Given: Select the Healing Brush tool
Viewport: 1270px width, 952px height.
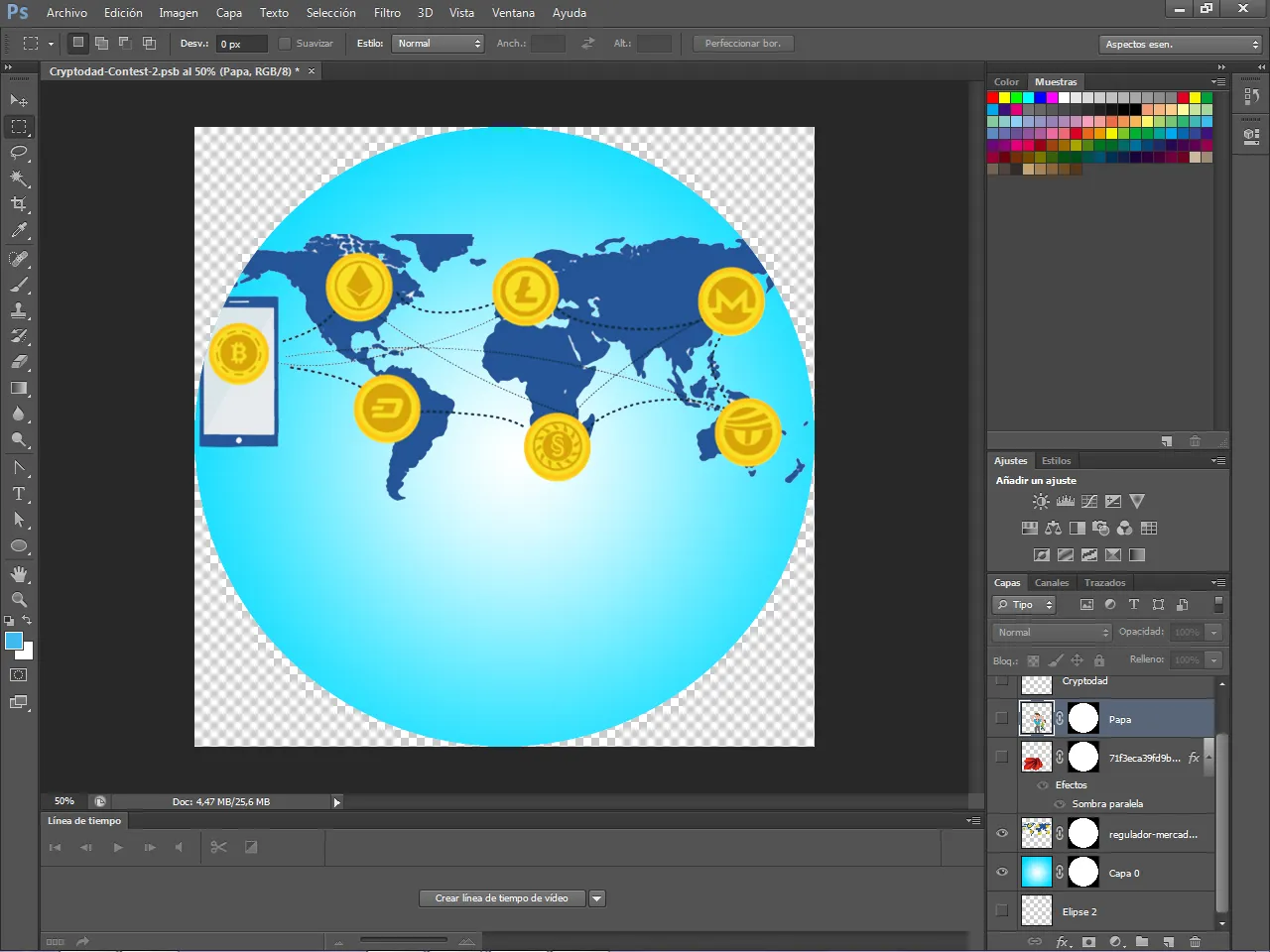Looking at the screenshot, I should (x=19, y=259).
